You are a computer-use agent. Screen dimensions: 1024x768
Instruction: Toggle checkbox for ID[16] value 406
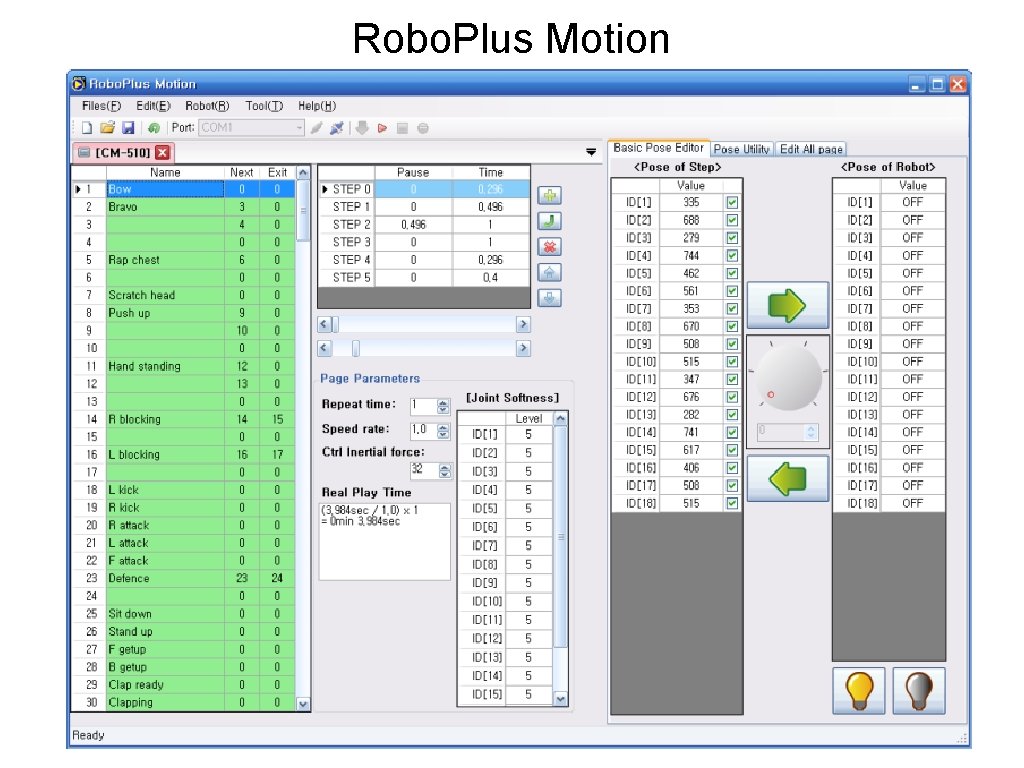point(732,468)
